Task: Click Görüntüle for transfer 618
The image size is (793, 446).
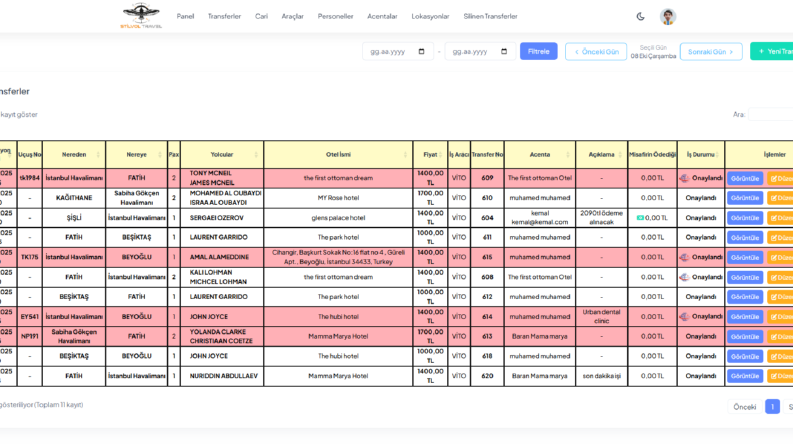Action: (745, 356)
